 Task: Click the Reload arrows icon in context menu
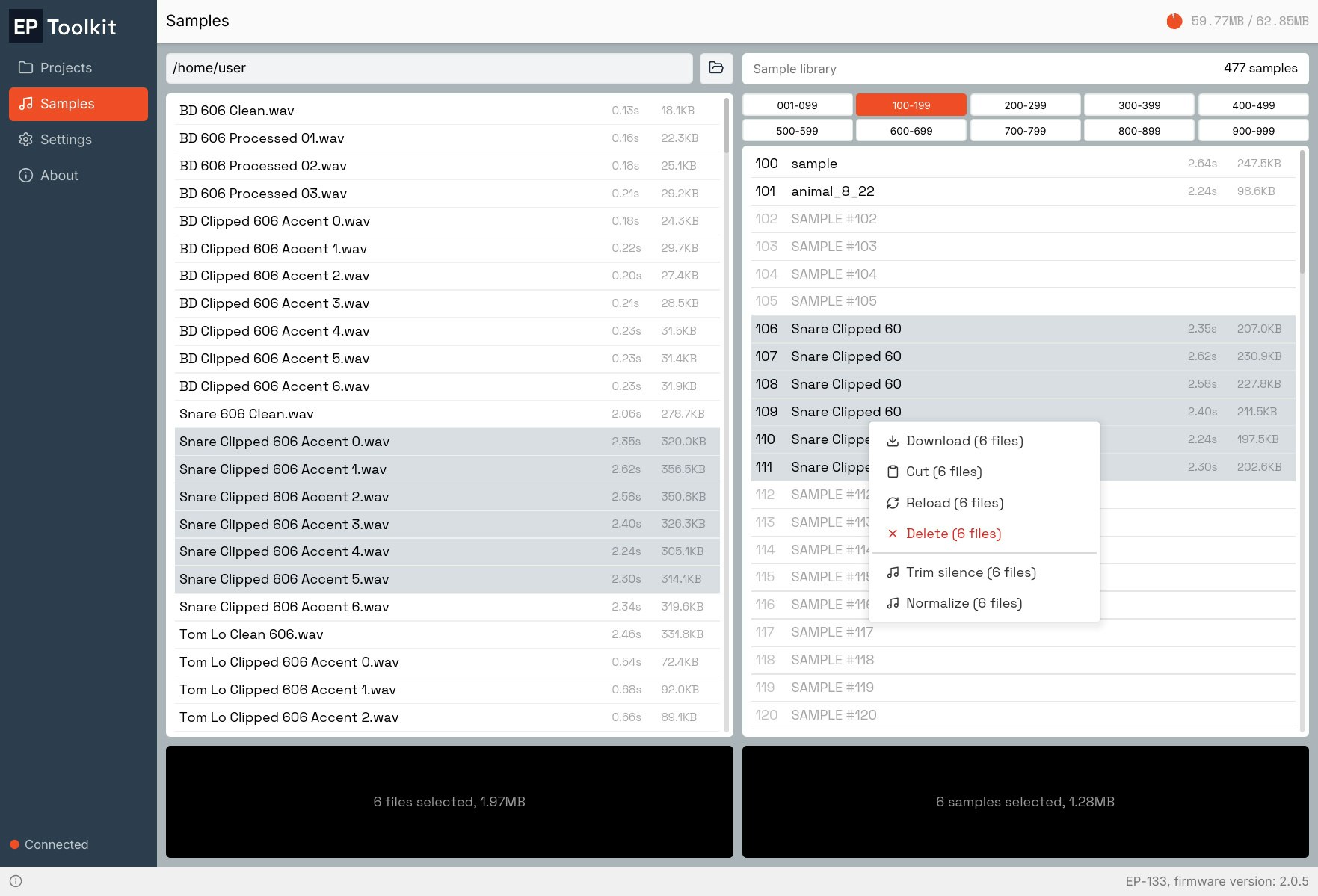click(x=893, y=503)
